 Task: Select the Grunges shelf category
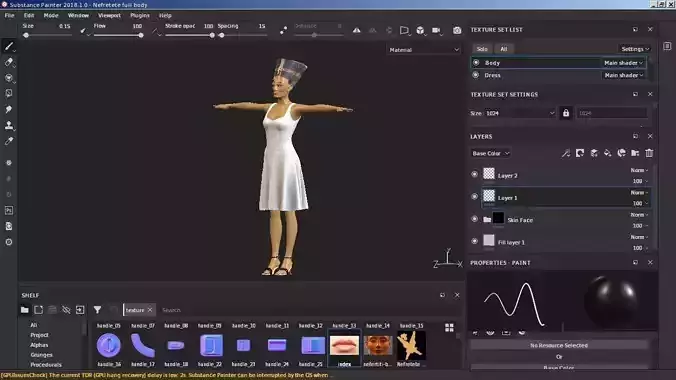[41, 355]
